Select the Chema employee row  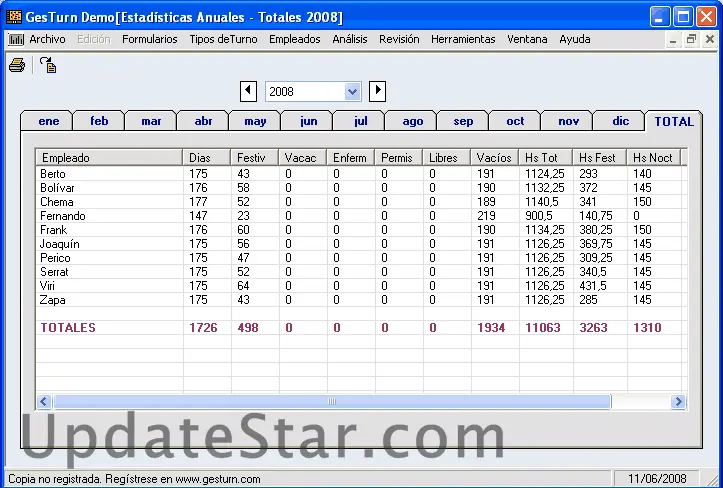tap(361, 202)
